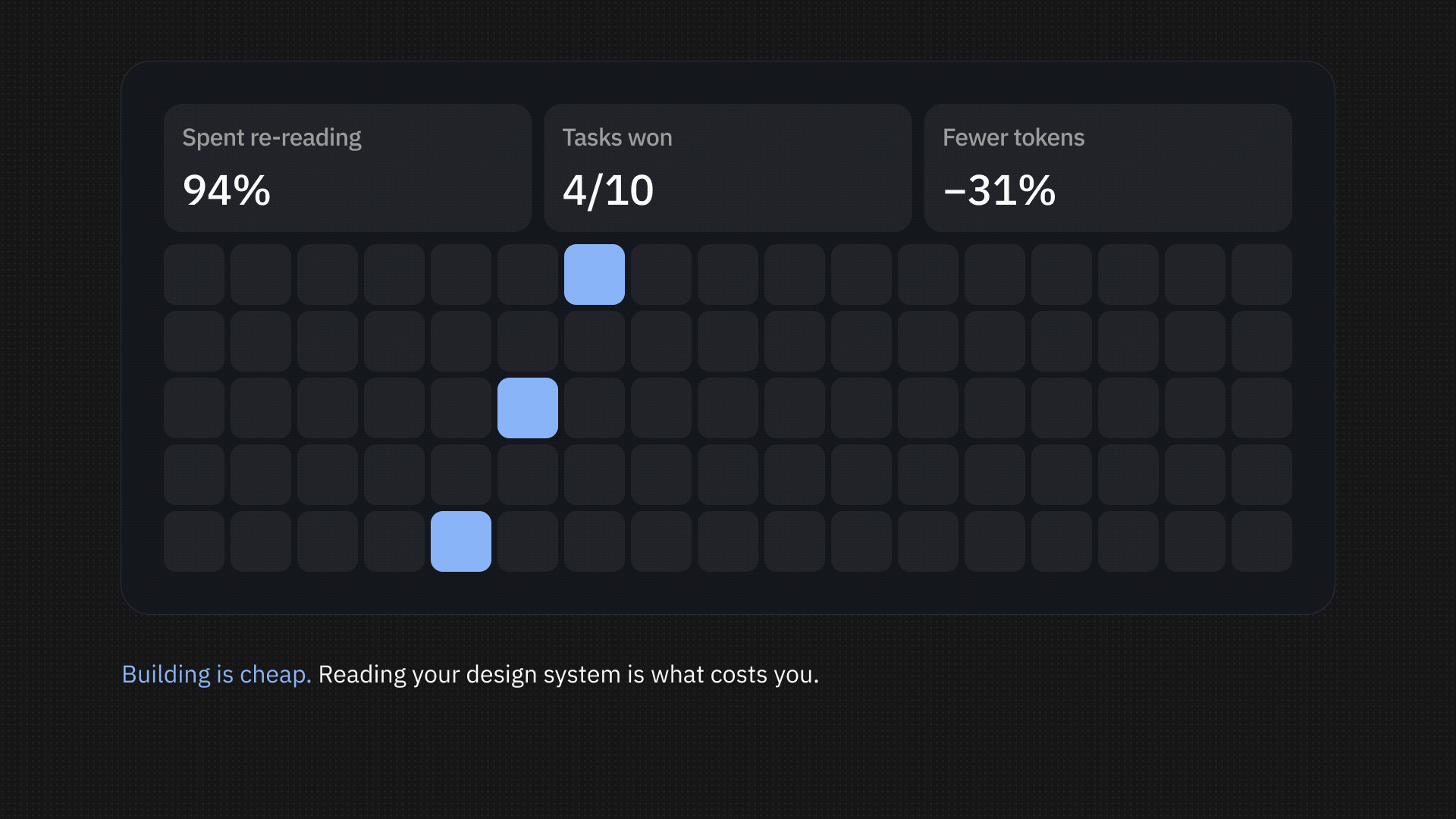The image size is (1456, 819).
Task: Select the last cell of the top grid row
Action: [1262, 275]
